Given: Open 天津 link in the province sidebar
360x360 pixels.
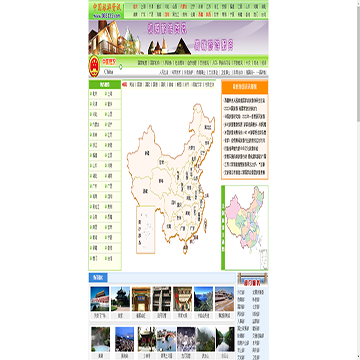Looking at the screenshot, I should click(95, 104).
